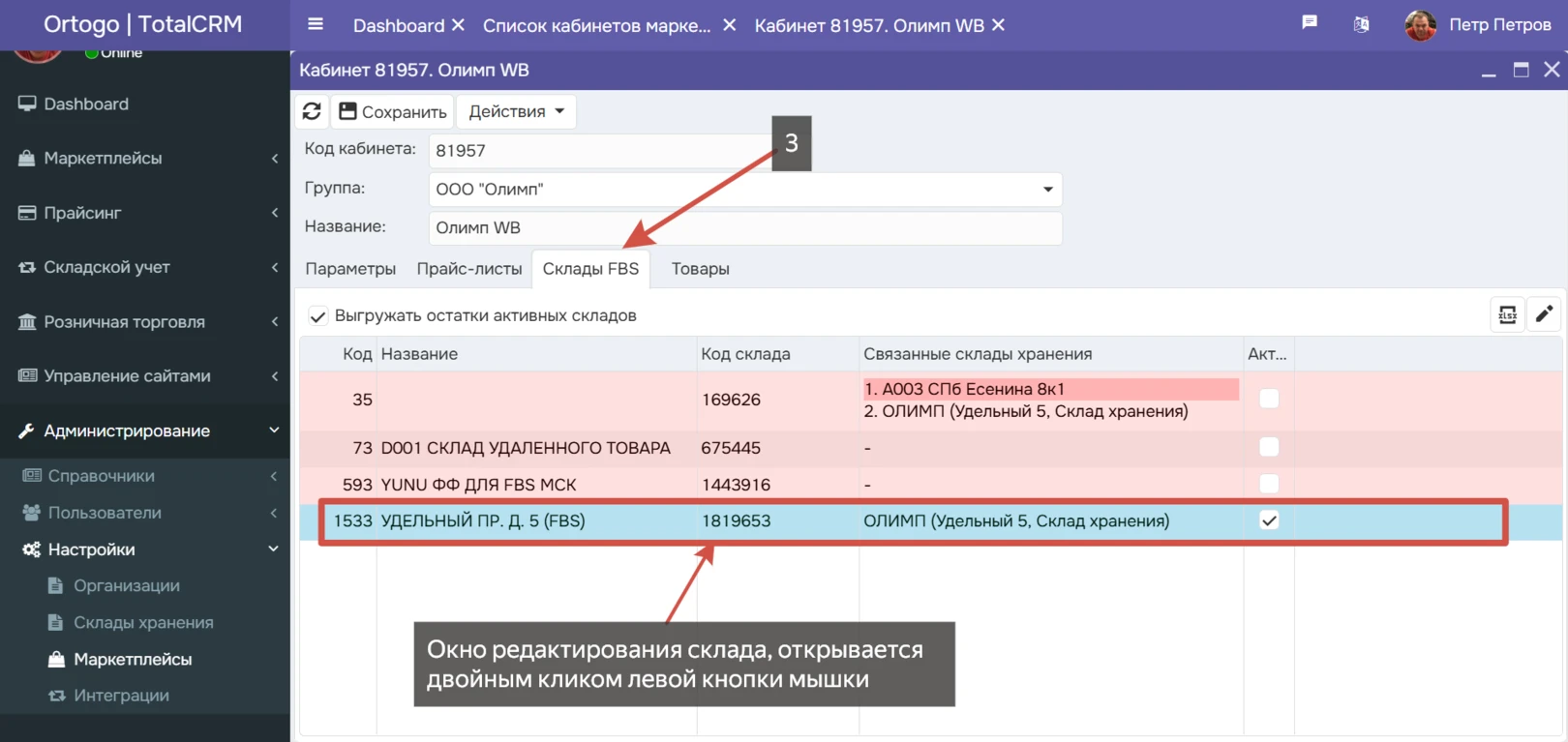1568x742 pixels.
Task: Expand Справочники submenu chevron
Action: (274, 475)
